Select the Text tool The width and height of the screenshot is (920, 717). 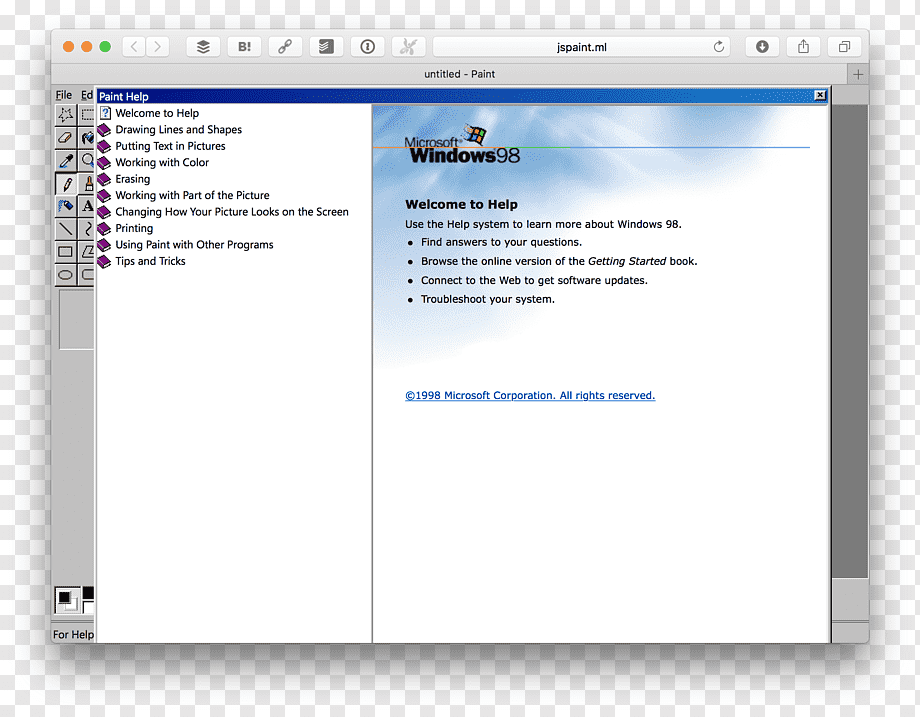tap(87, 206)
